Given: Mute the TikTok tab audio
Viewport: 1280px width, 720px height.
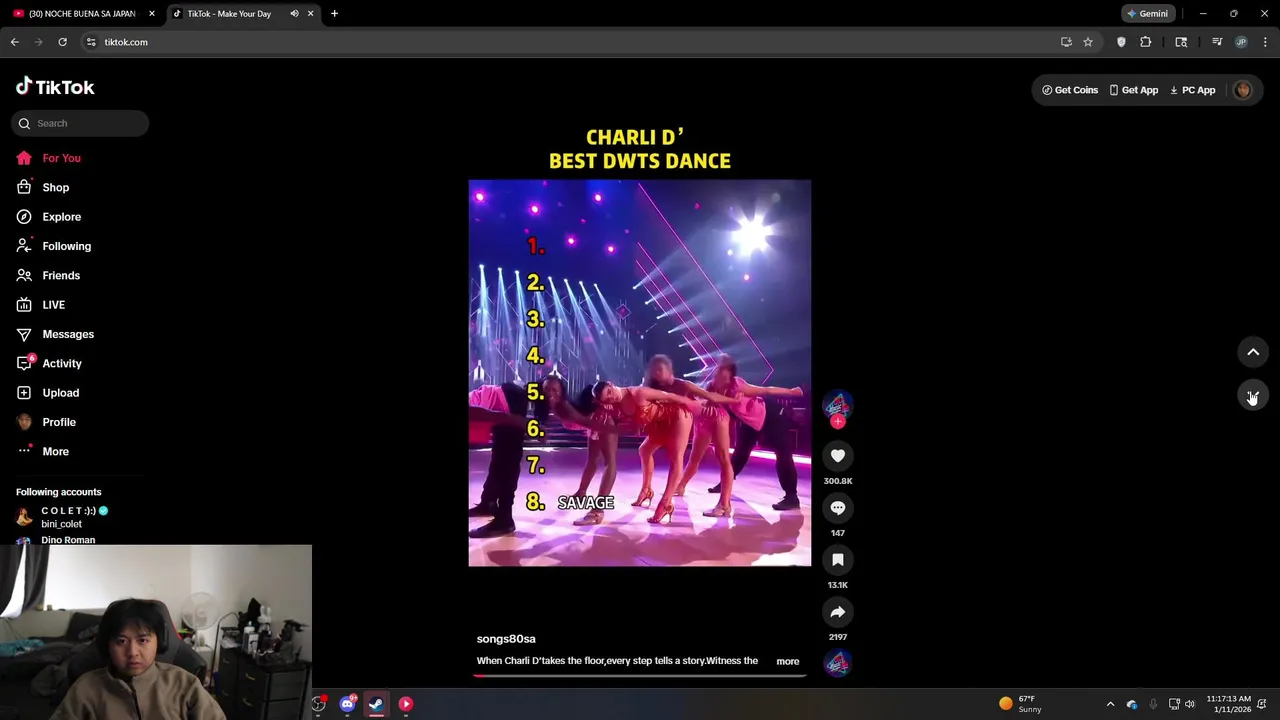Looking at the screenshot, I should pyautogui.click(x=294, y=14).
